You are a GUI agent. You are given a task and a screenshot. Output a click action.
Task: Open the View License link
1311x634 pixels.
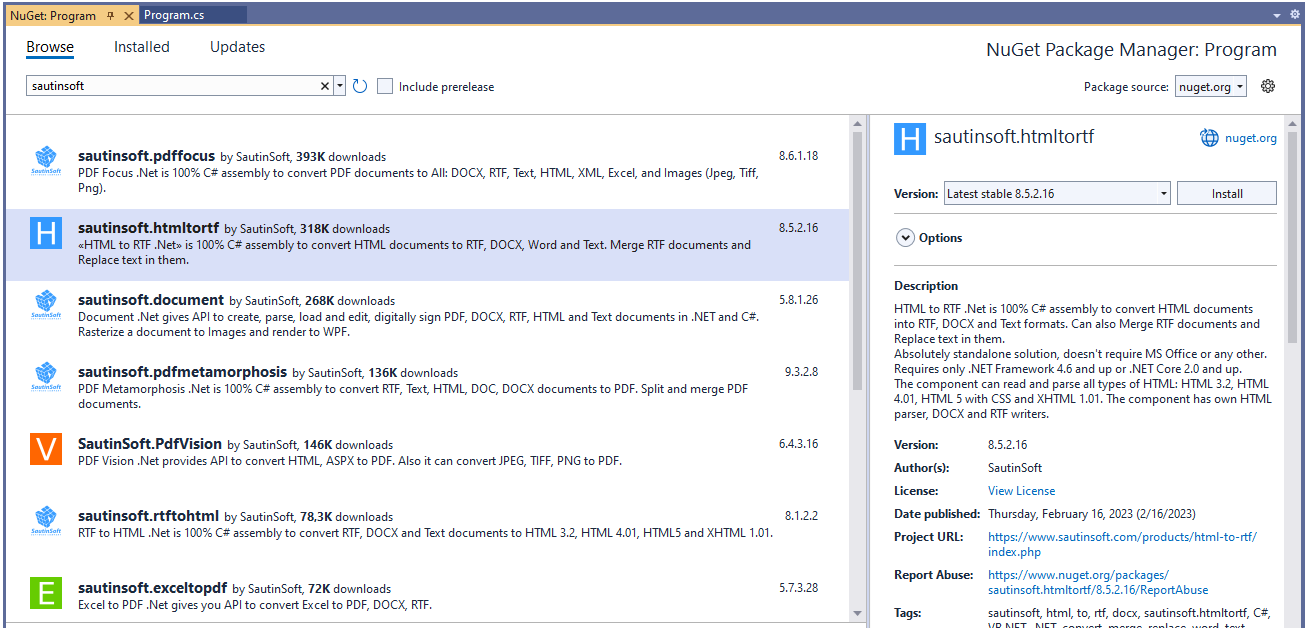(x=1020, y=490)
